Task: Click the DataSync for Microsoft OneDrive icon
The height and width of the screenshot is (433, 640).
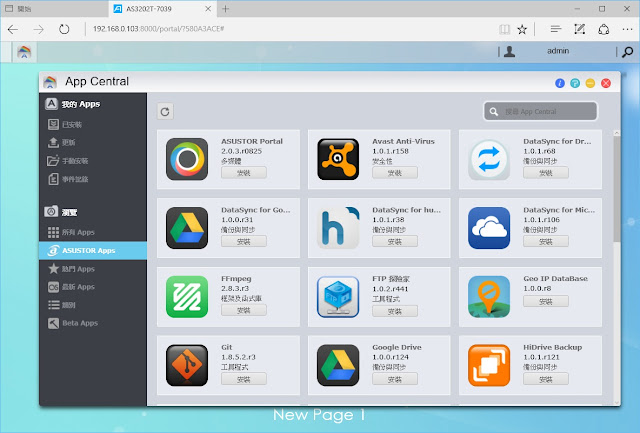Action: (489, 228)
